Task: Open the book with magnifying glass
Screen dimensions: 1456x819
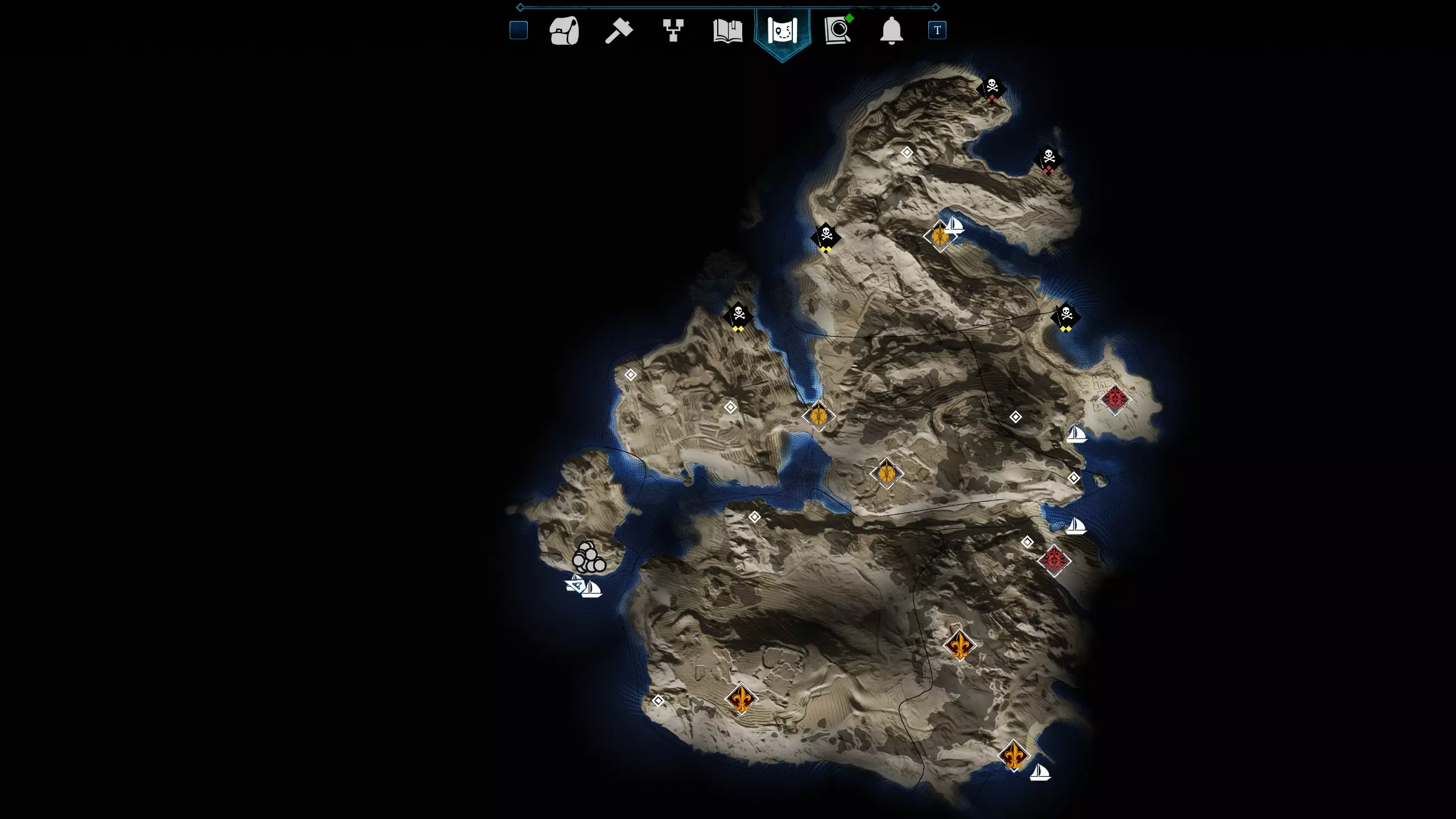Action: click(x=837, y=31)
